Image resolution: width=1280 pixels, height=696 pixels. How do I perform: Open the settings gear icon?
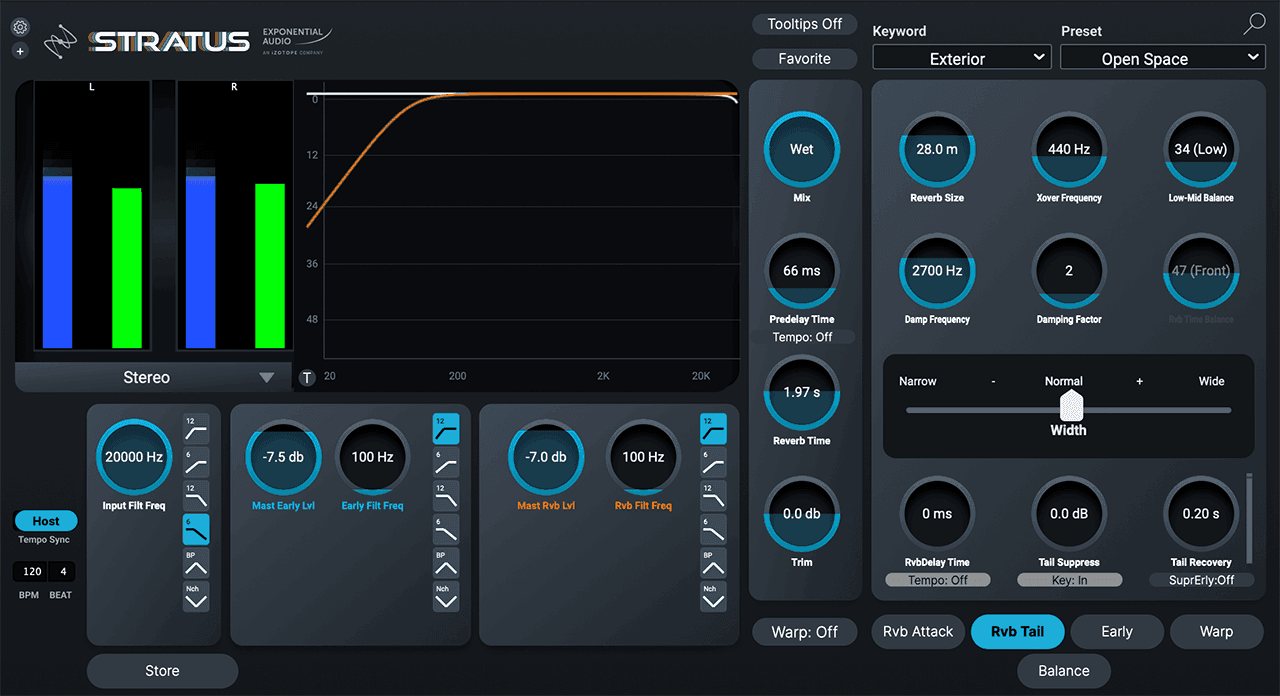click(x=20, y=28)
